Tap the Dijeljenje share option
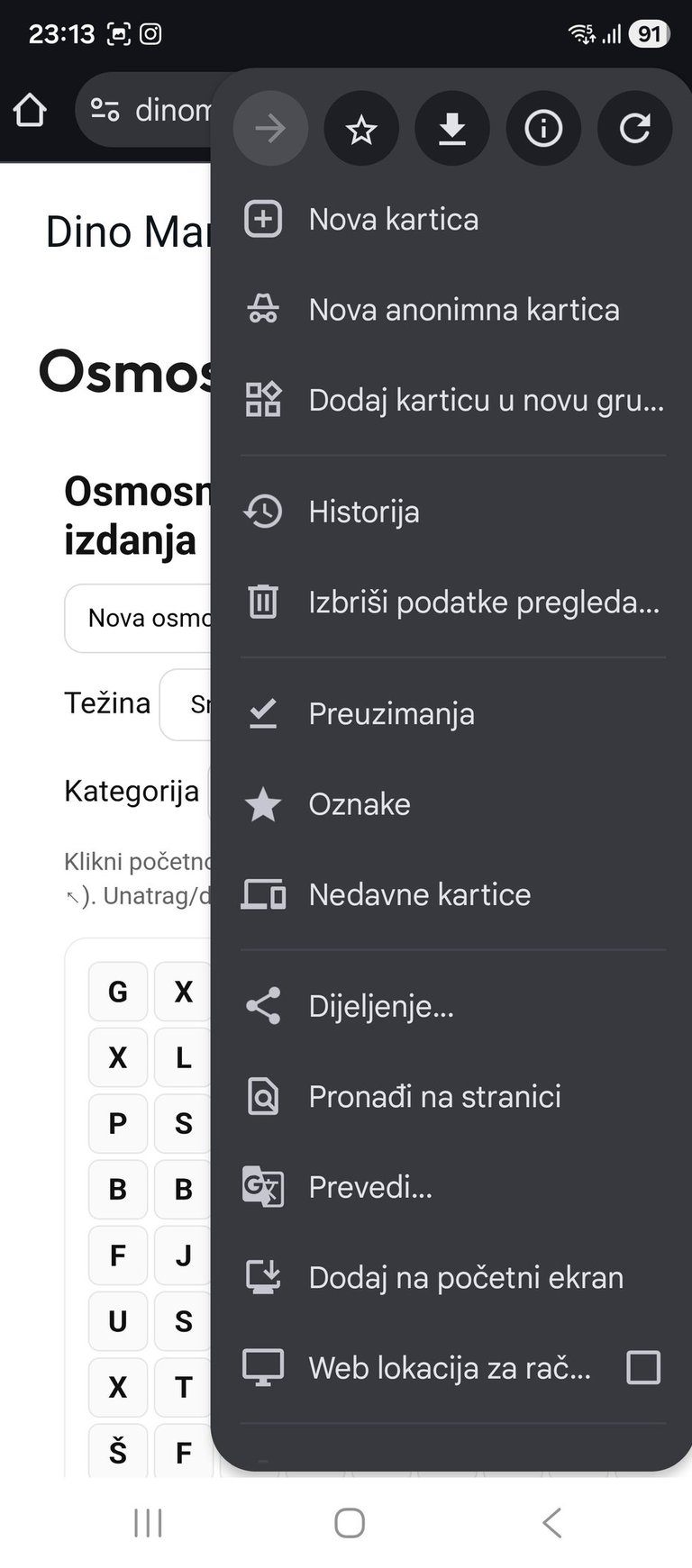 coord(380,1006)
